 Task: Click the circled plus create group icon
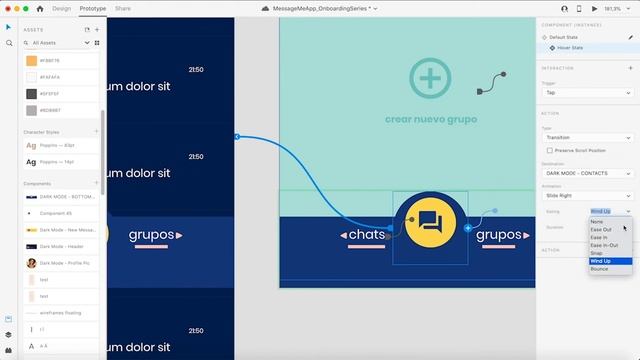click(x=430, y=78)
